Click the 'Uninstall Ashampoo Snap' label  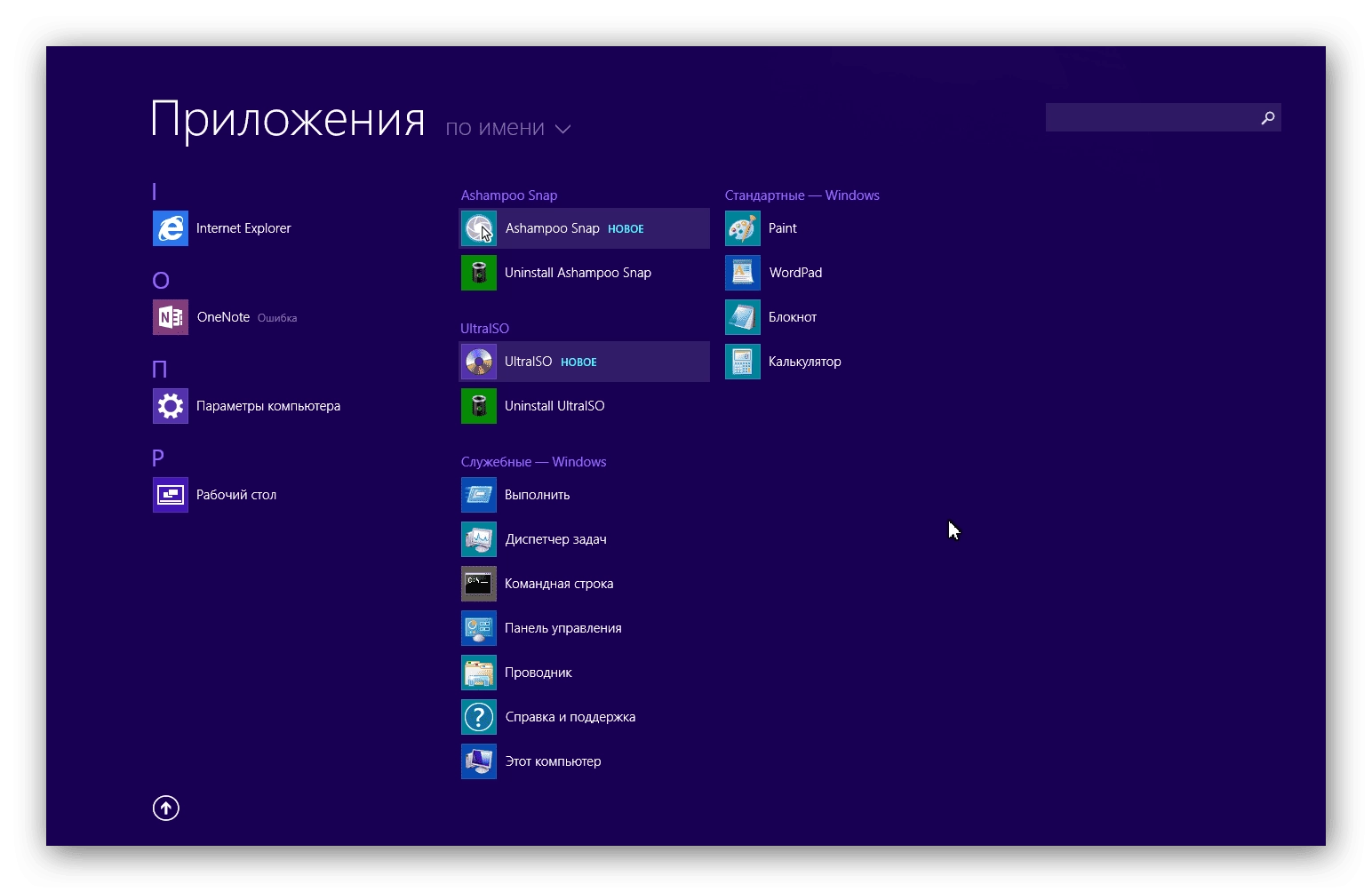point(578,273)
